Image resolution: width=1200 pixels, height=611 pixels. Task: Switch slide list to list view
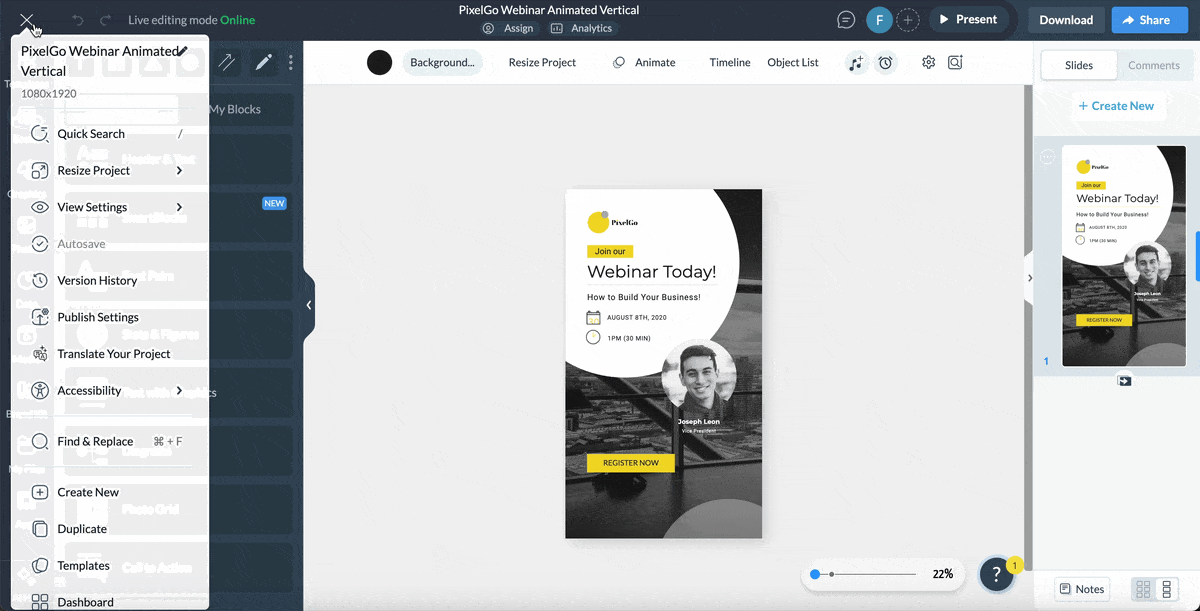(1166, 589)
